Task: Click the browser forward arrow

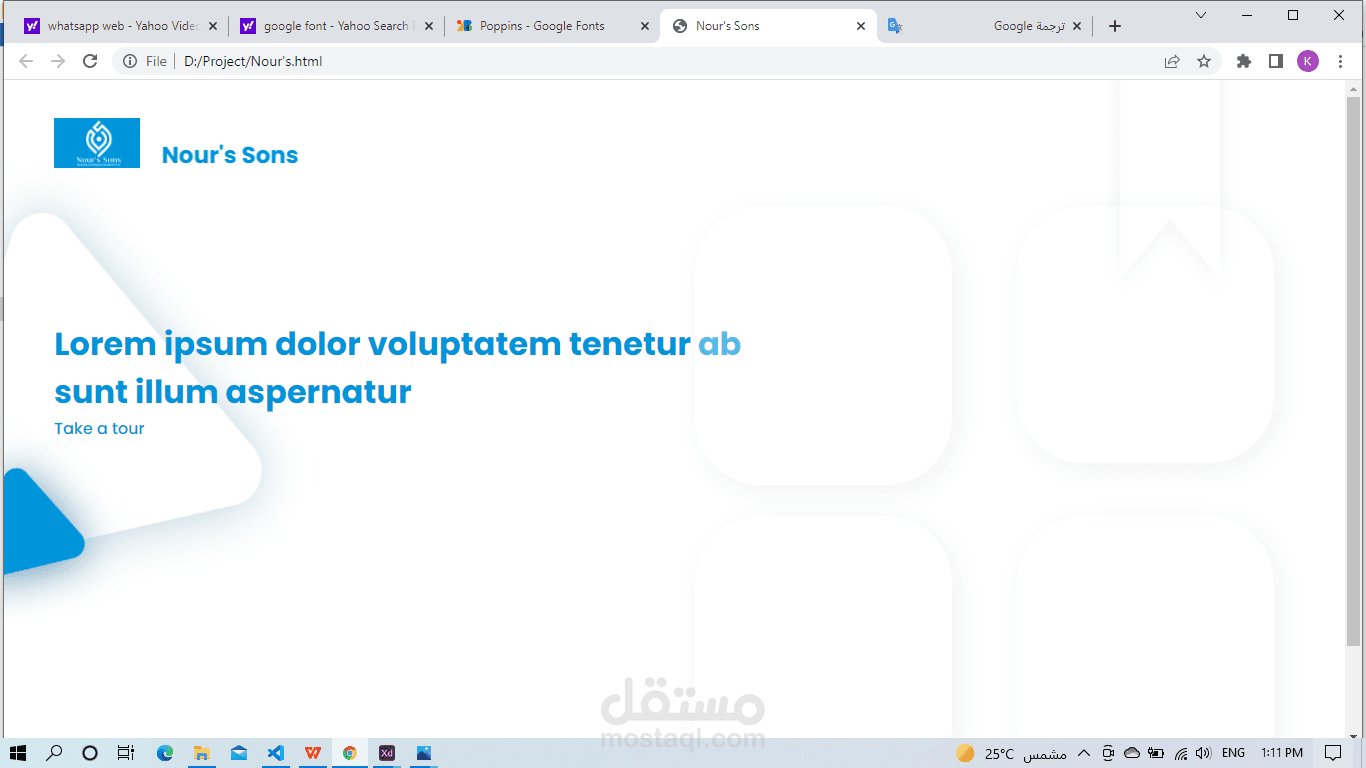Action: 58,61
